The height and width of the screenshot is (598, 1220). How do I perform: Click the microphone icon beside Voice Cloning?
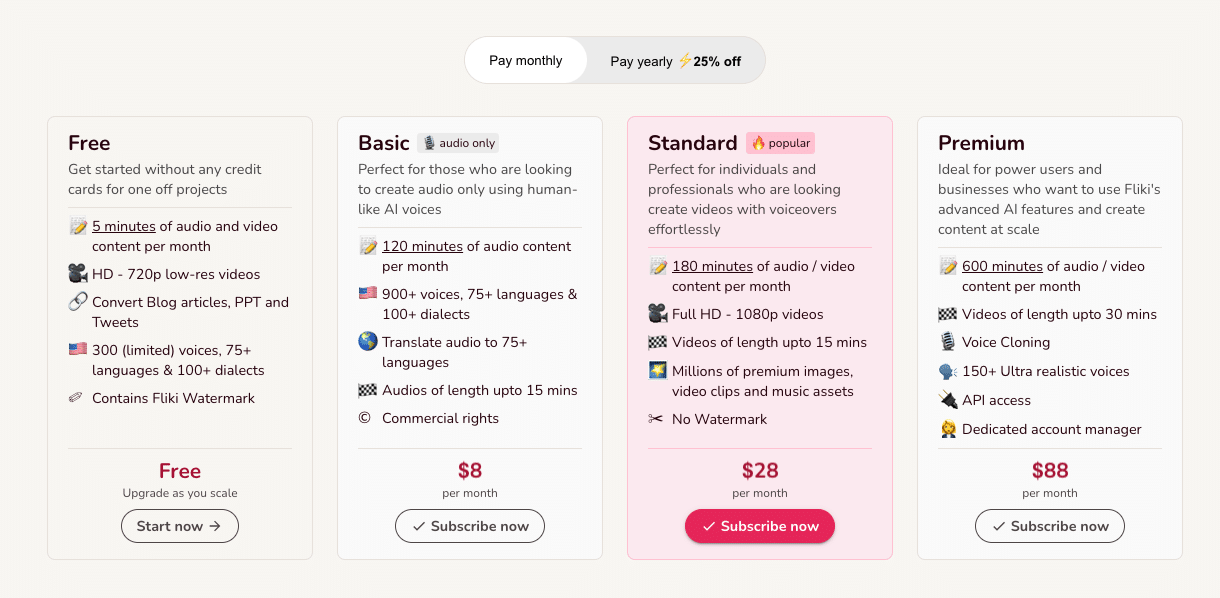click(948, 342)
